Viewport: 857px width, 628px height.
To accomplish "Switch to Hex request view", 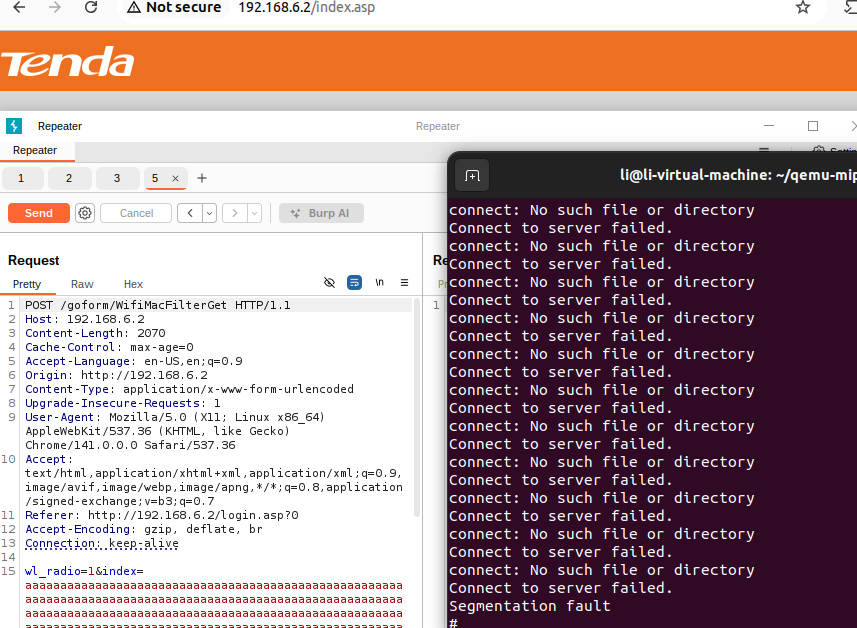I will click(x=133, y=284).
